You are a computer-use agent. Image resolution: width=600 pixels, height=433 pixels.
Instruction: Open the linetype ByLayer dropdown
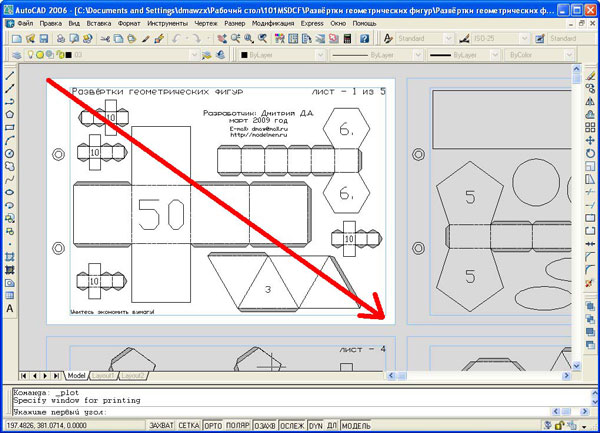pyautogui.click(x=418, y=55)
